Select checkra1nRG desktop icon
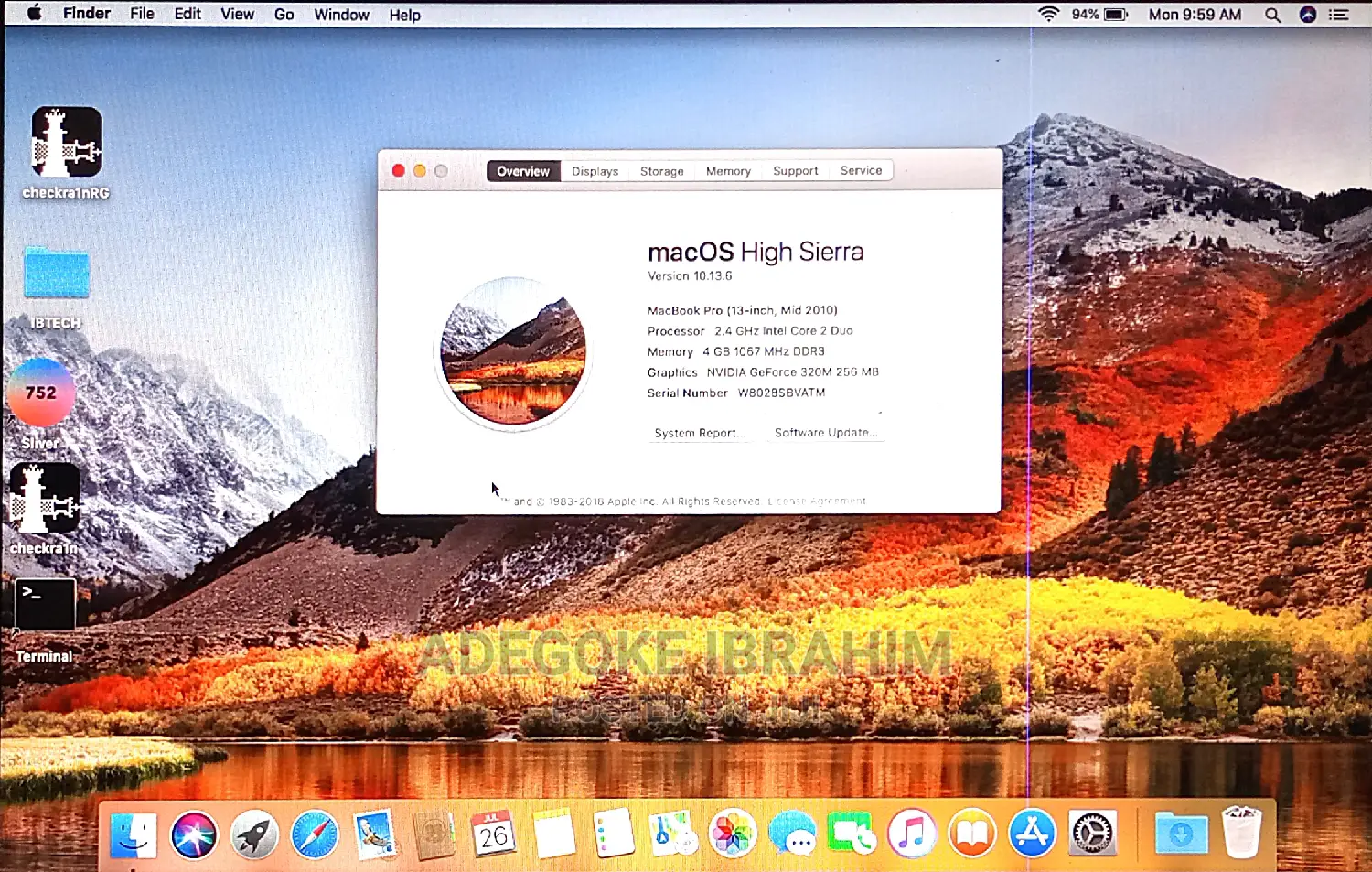 66,153
